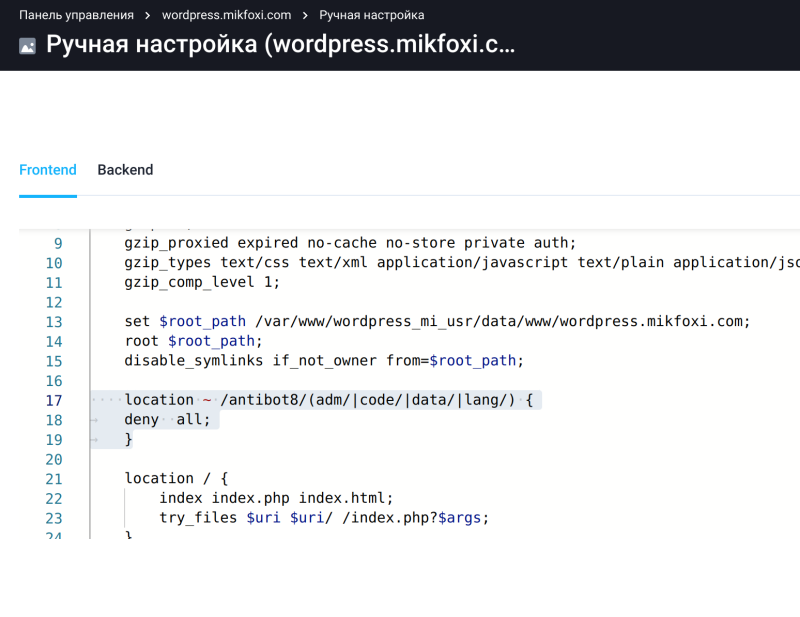Image resolution: width=800 pixels, height=617 pixels.
Task: Click line number 21 in the gutter
Action: tap(53, 479)
